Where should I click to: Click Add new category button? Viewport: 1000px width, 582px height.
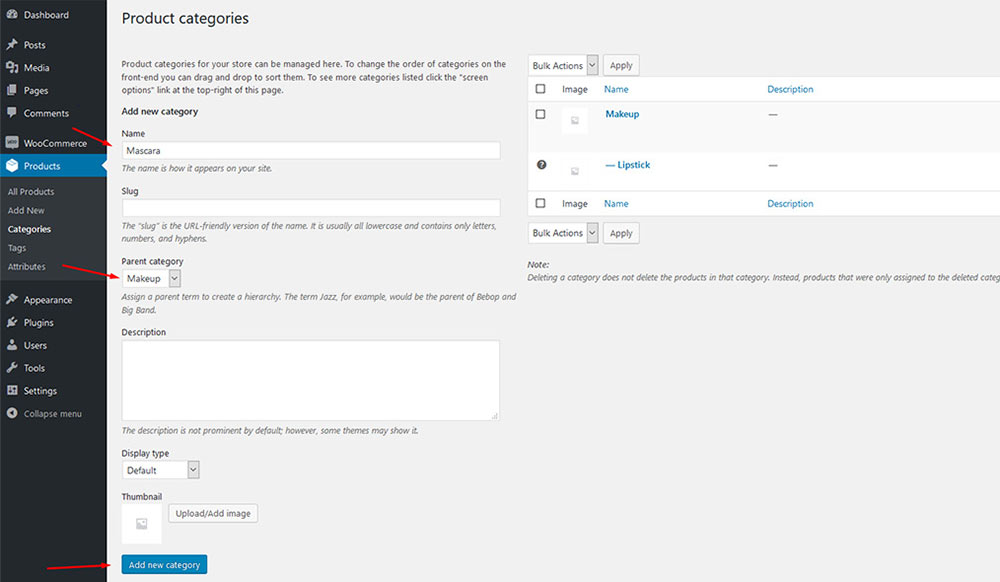[x=165, y=564]
